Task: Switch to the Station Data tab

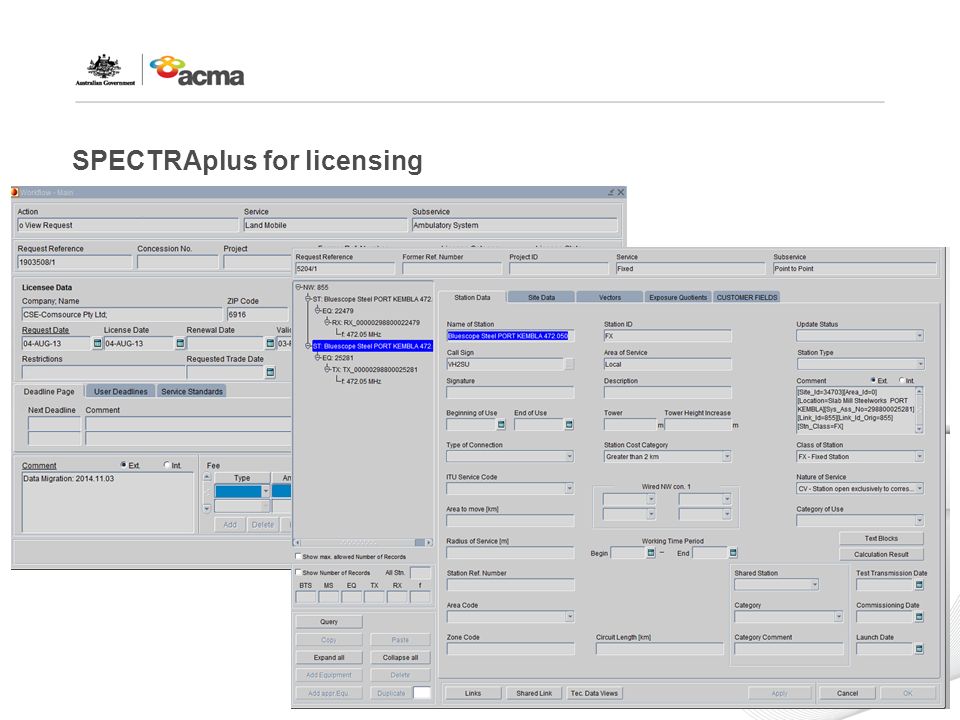Action: (472, 297)
